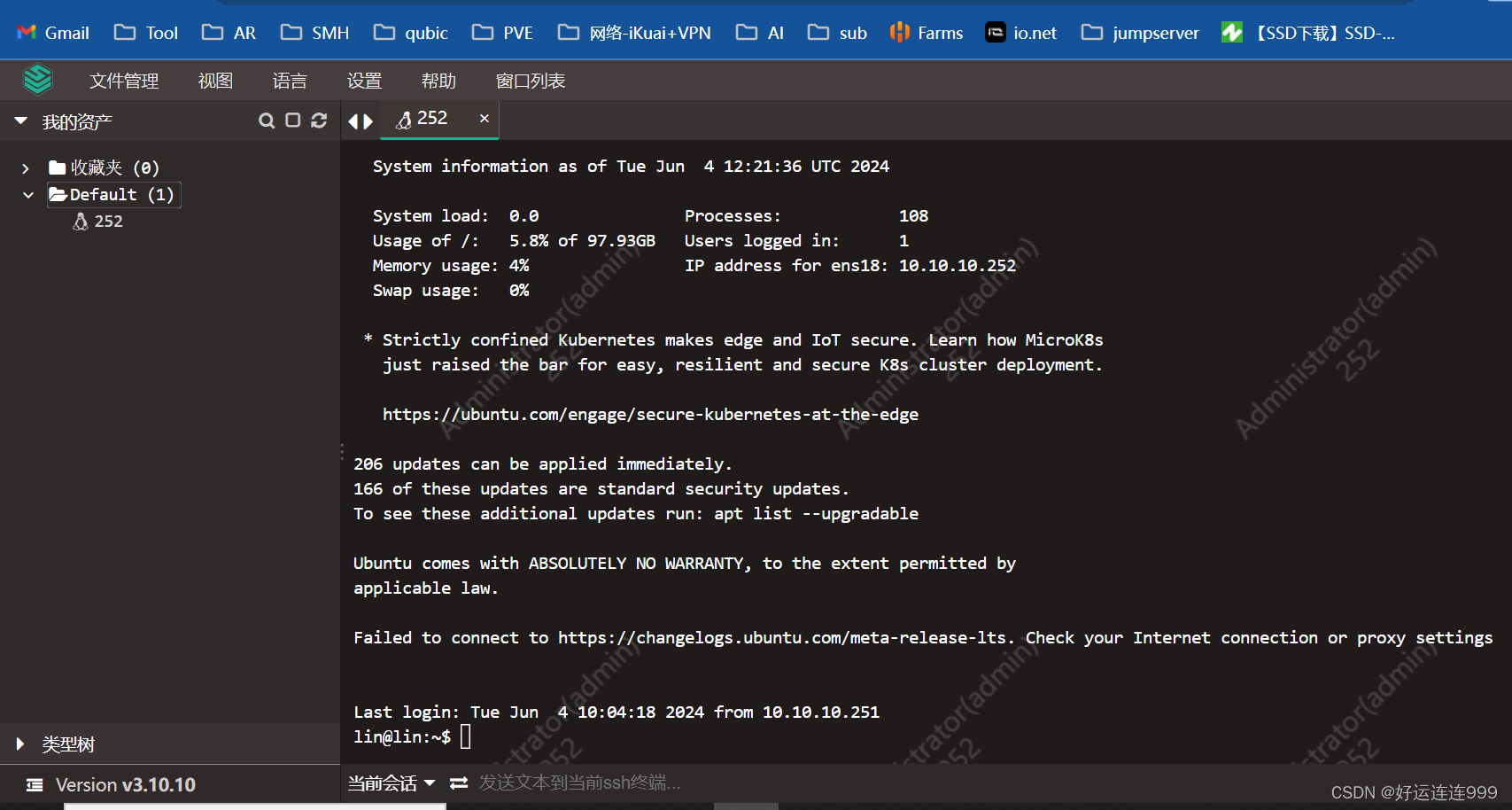This screenshot has height=810, width=1512.
Task: Click the JumpServer logo icon
Action: [x=37, y=80]
